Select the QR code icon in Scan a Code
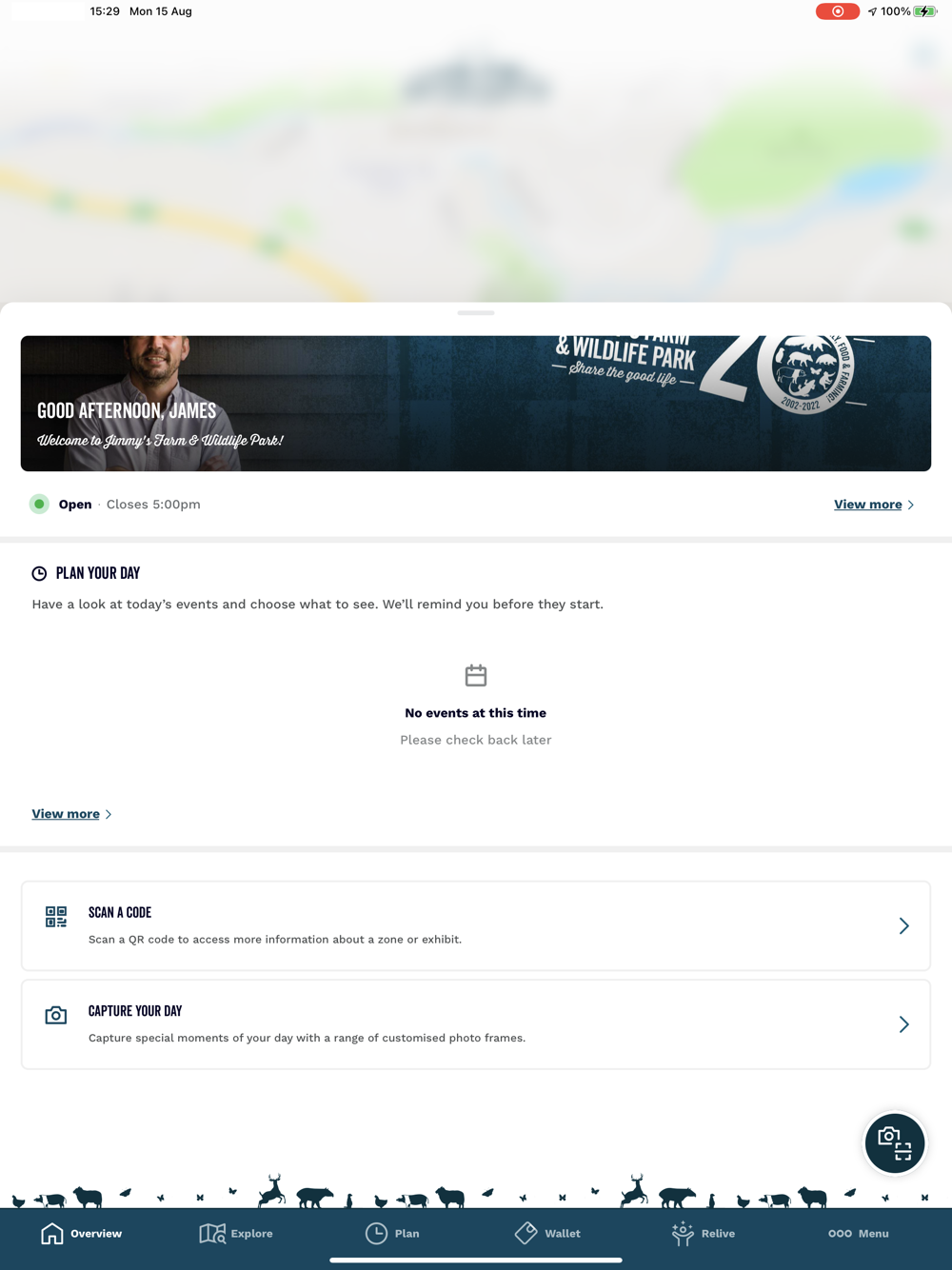 (x=56, y=917)
